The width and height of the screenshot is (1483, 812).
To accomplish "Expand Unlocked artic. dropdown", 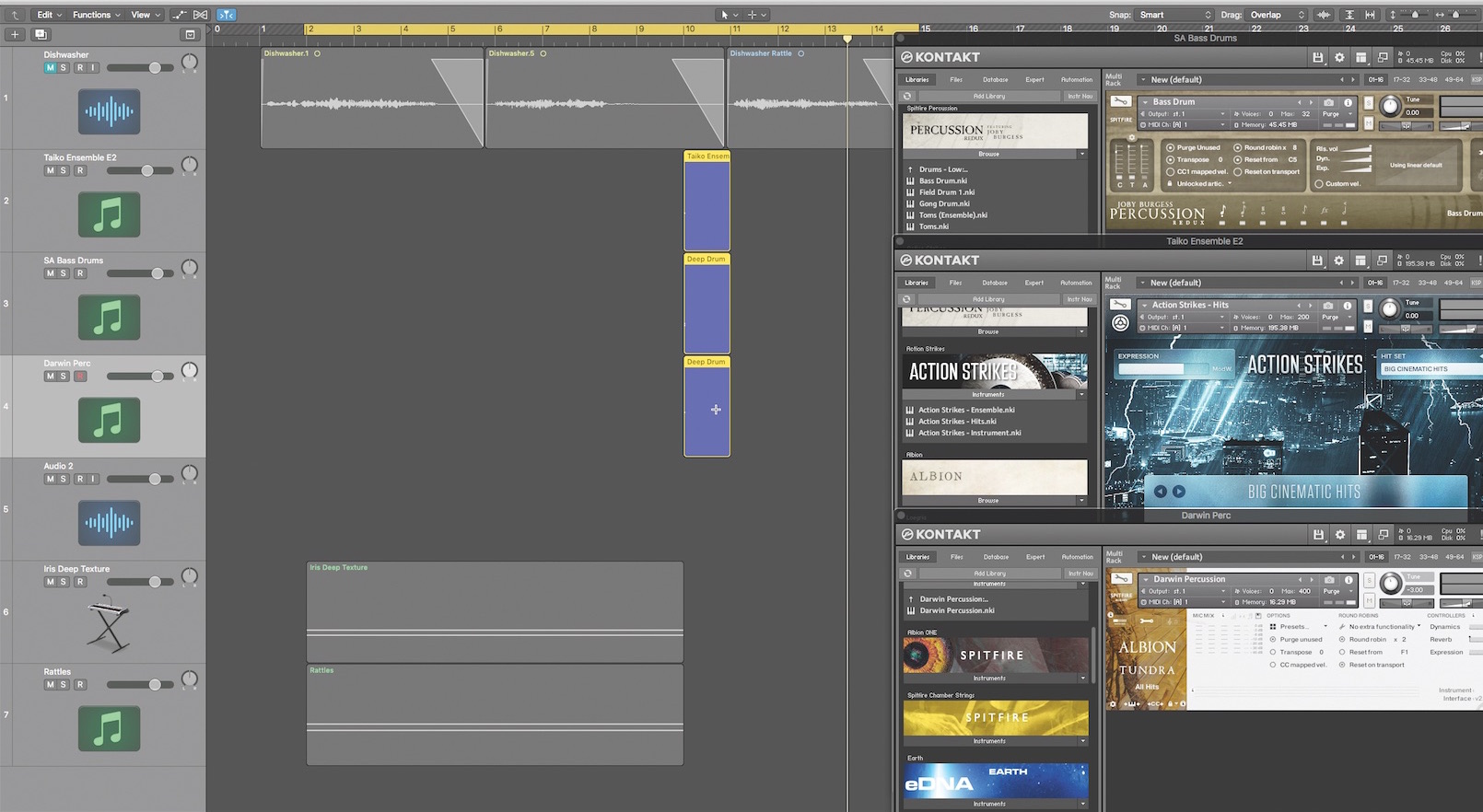I will click(x=1201, y=183).
